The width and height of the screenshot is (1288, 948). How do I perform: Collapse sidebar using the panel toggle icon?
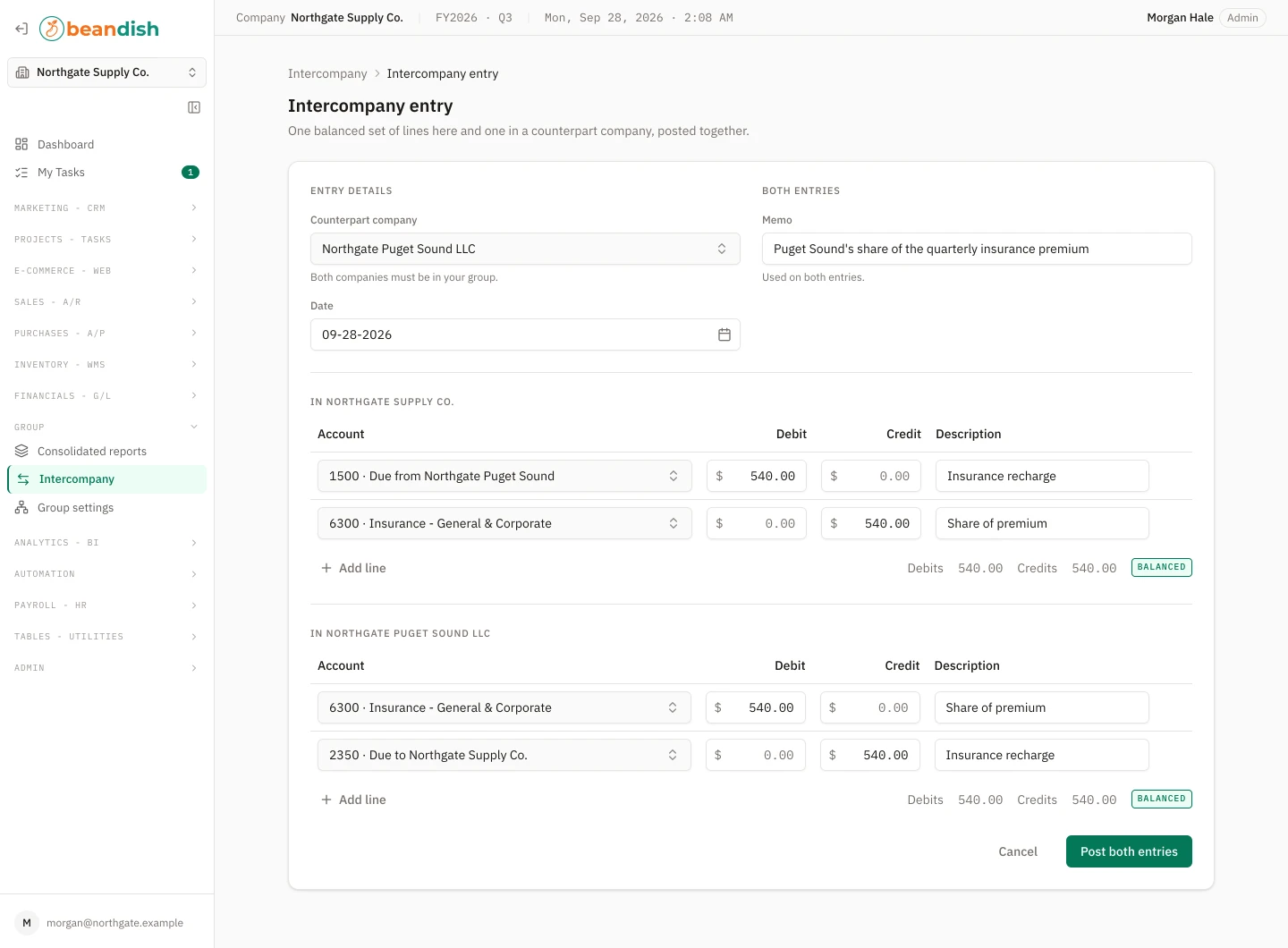point(194,107)
